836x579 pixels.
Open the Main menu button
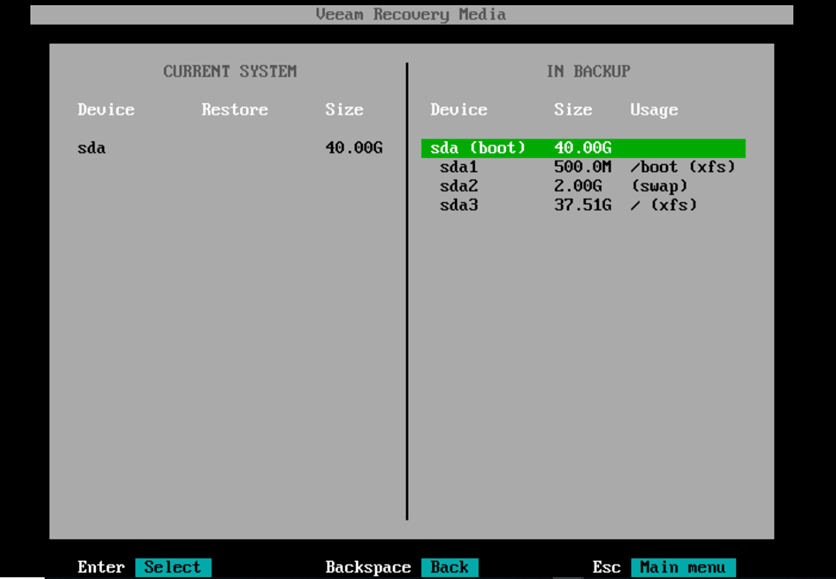tap(682, 567)
